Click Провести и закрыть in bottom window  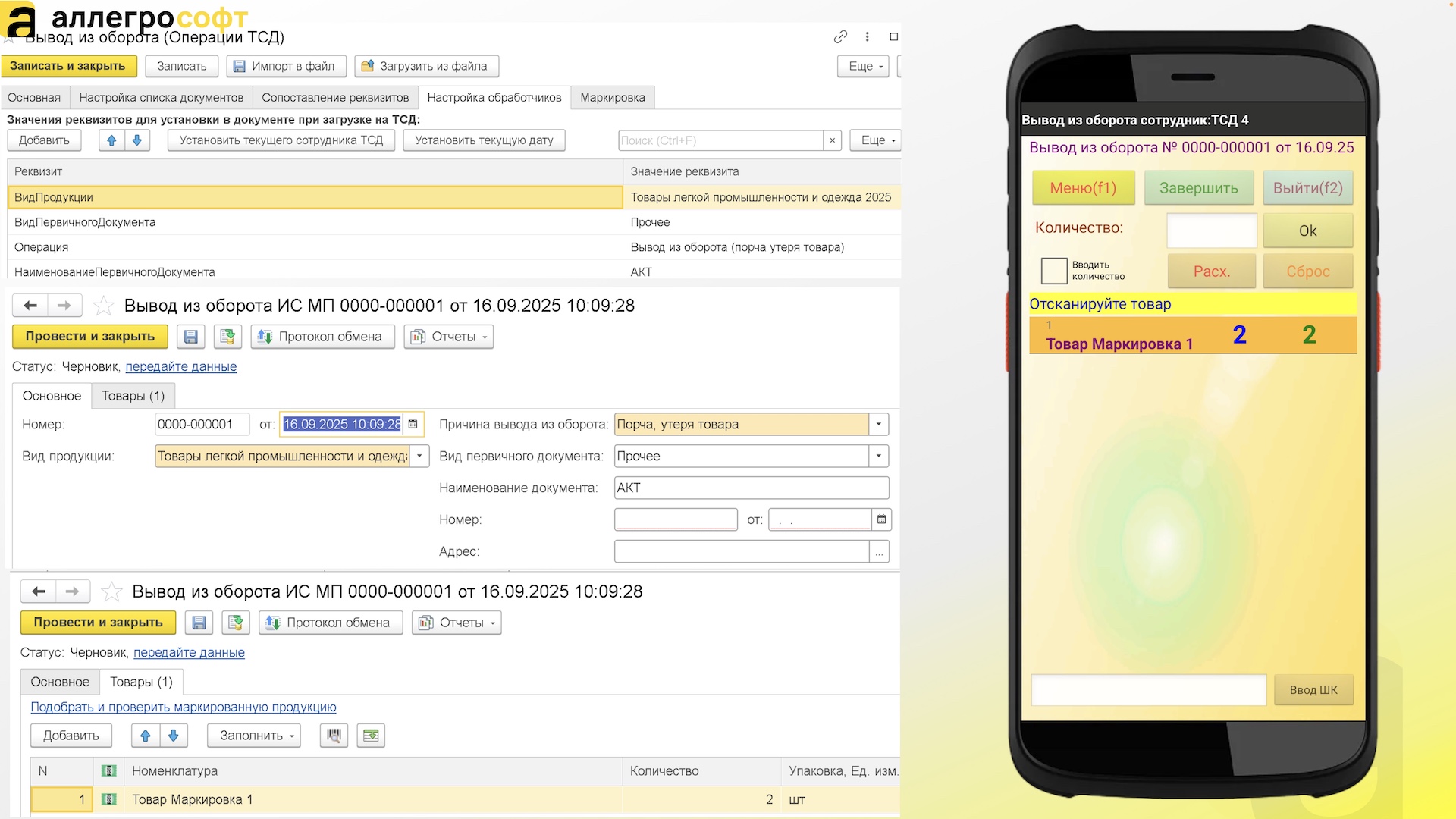[98, 623]
